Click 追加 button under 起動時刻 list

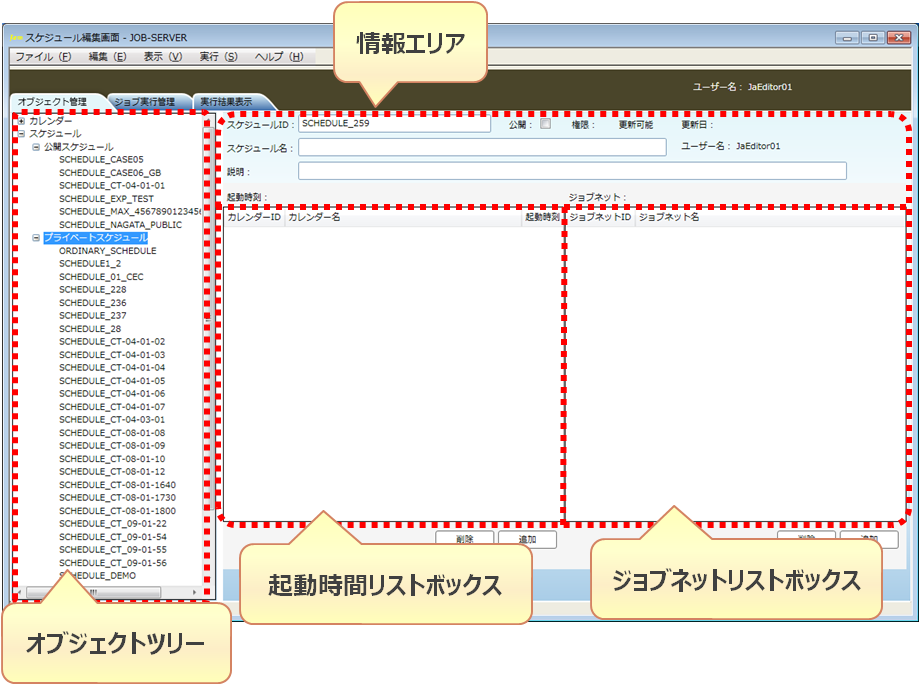pos(527,539)
